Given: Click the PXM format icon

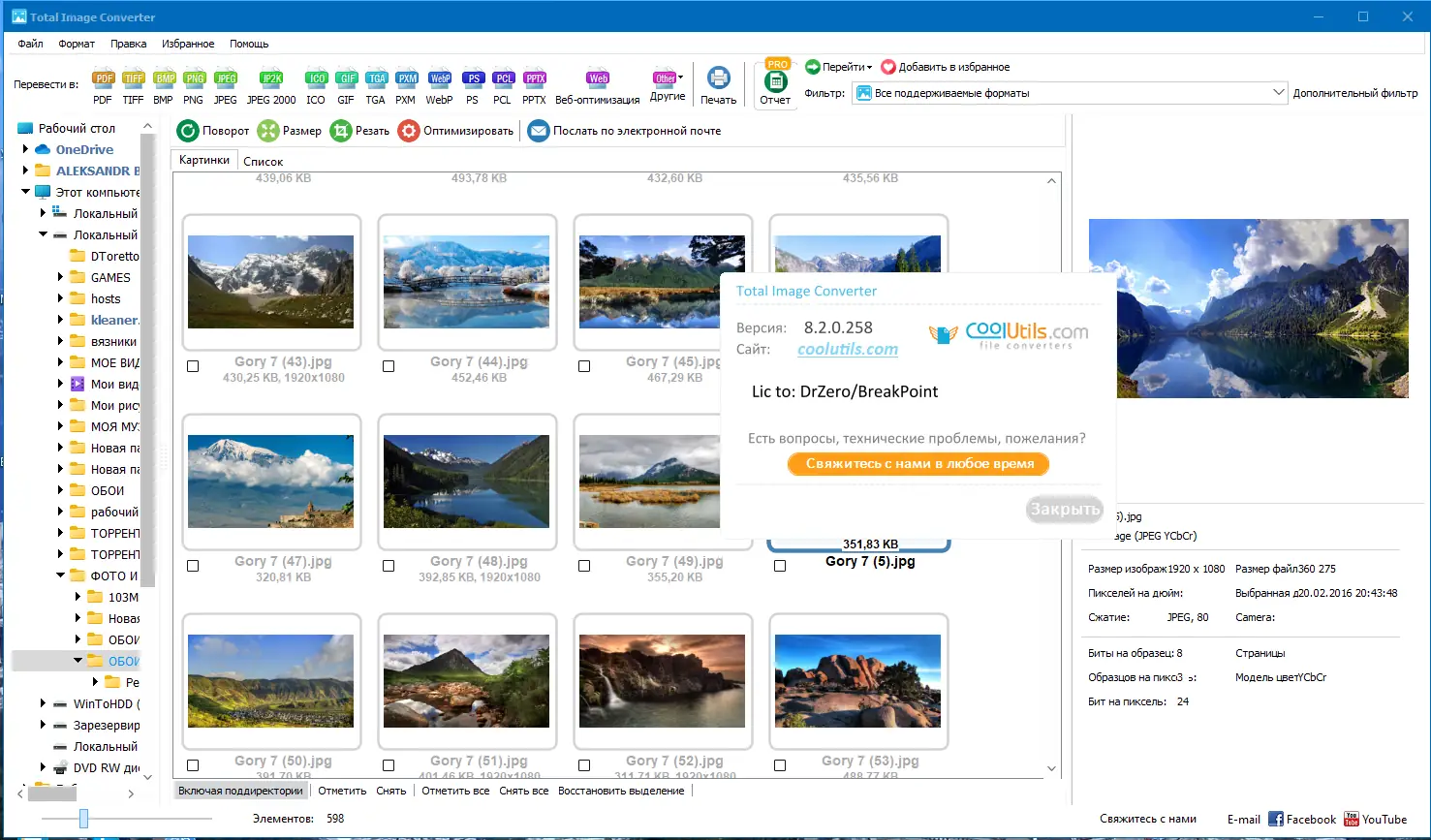Looking at the screenshot, I should pyautogui.click(x=406, y=85).
